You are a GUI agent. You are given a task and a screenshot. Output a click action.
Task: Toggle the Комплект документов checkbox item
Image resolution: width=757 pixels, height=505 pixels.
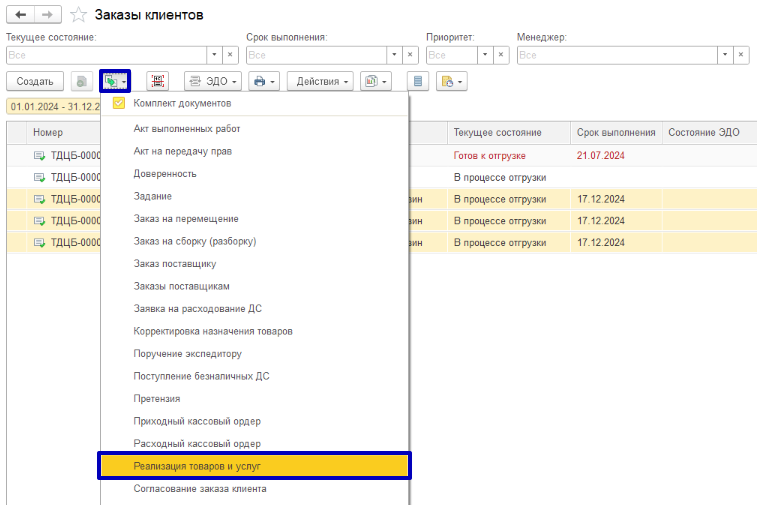click(x=119, y=103)
